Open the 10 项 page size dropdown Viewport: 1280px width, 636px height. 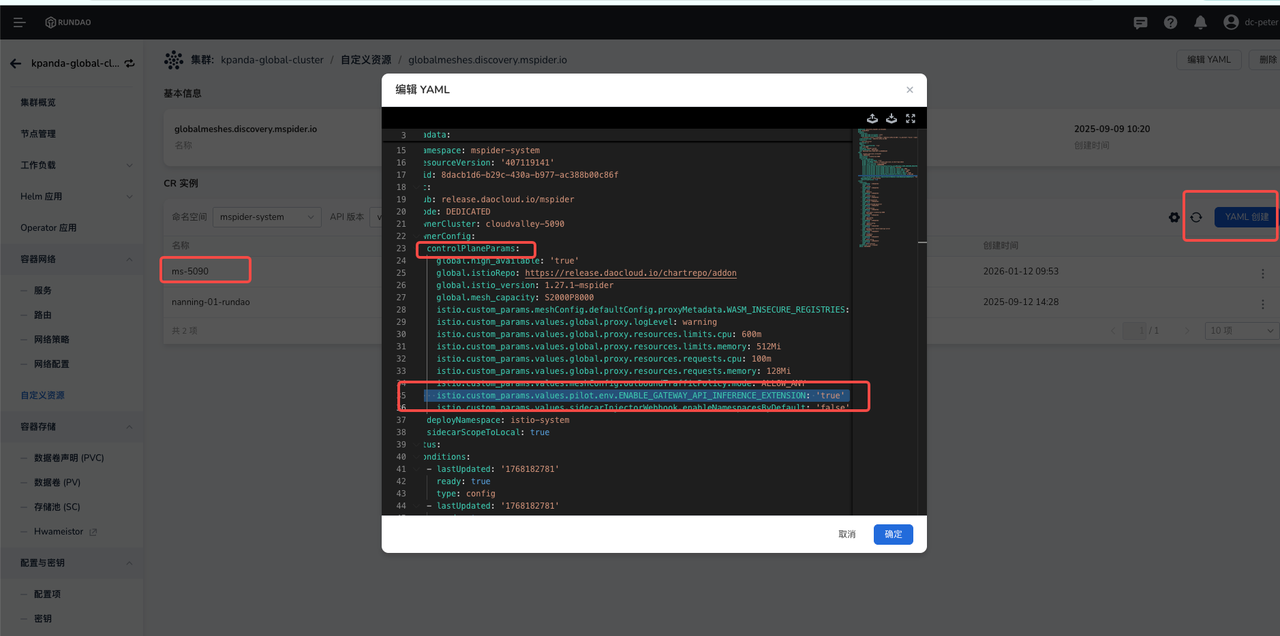(1241, 330)
